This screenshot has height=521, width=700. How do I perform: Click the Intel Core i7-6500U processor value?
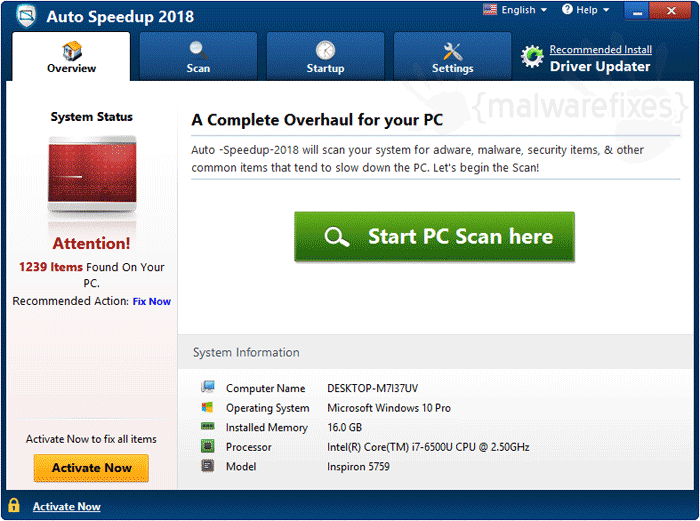pyautogui.click(x=428, y=447)
